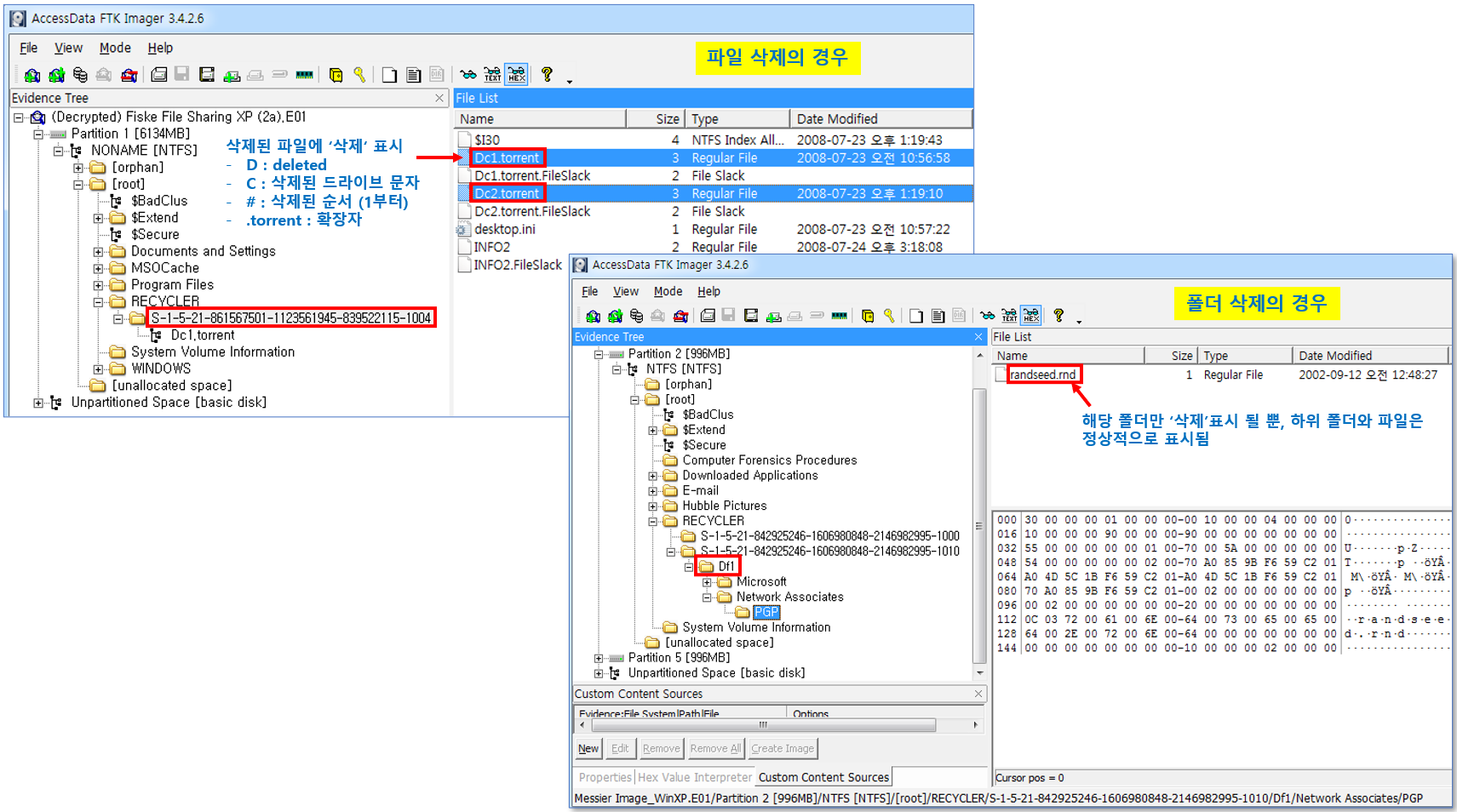Click Capture Memory icon in back window
This screenshot has width=1457, height=812.
coord(304,75)
